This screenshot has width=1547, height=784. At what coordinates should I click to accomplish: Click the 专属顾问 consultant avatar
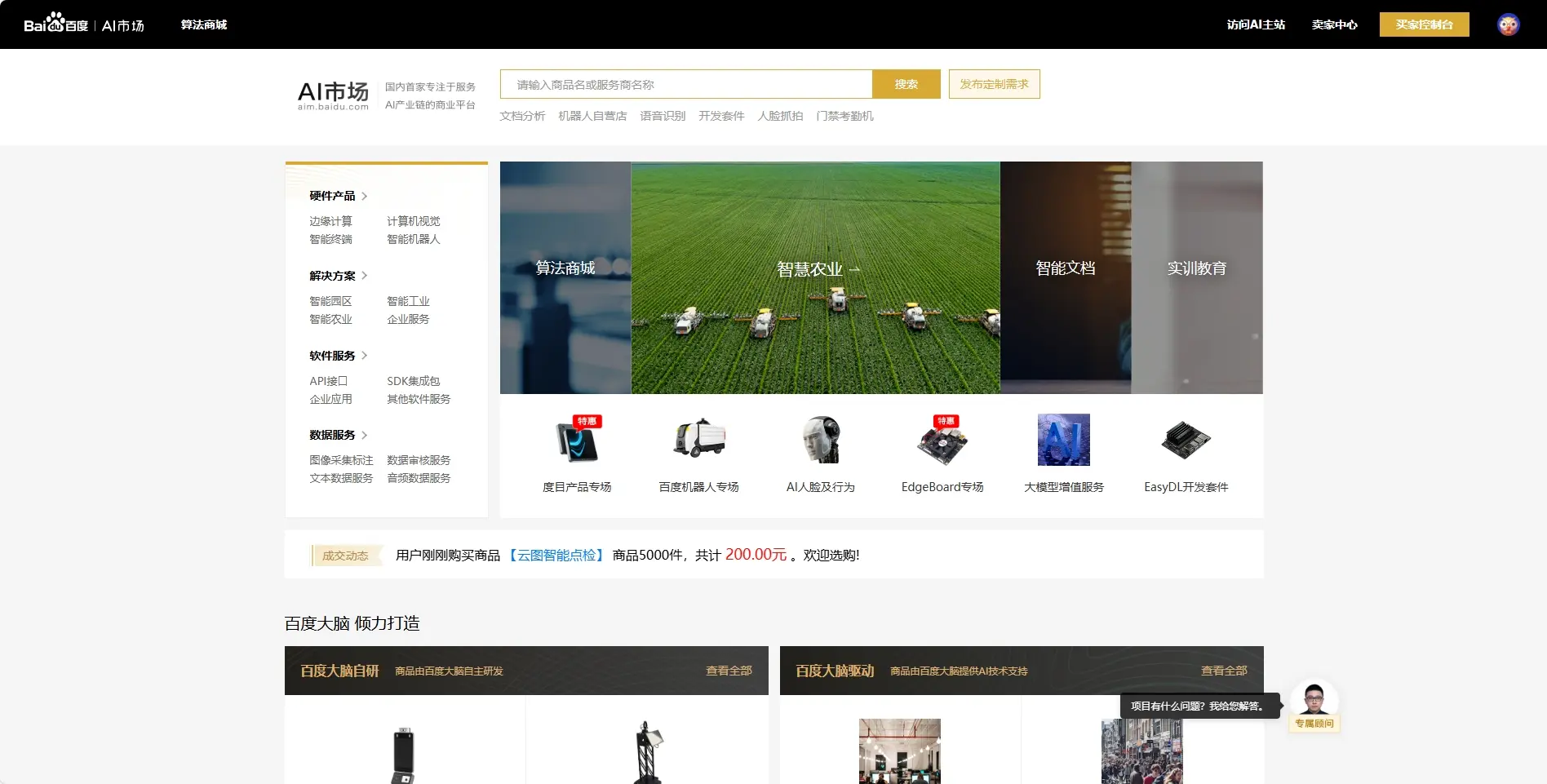point(1314,700)
